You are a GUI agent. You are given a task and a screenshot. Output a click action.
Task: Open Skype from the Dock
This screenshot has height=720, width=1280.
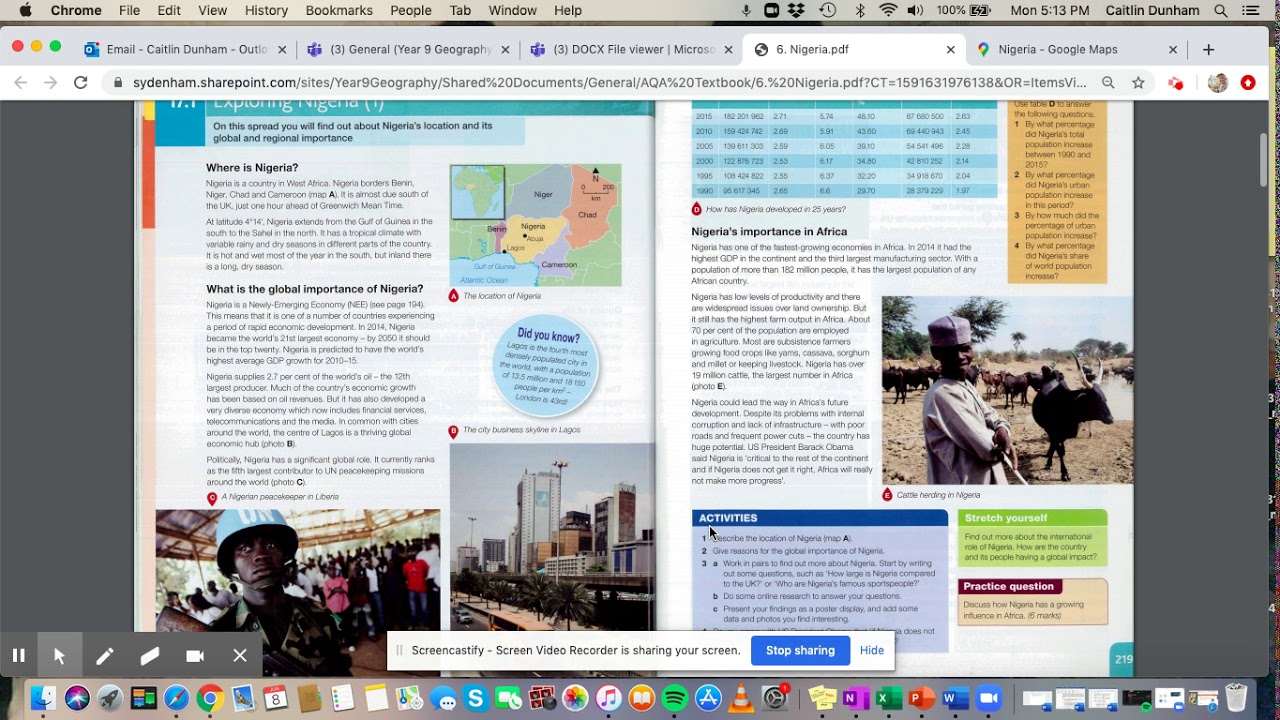[x=475, y=698]
